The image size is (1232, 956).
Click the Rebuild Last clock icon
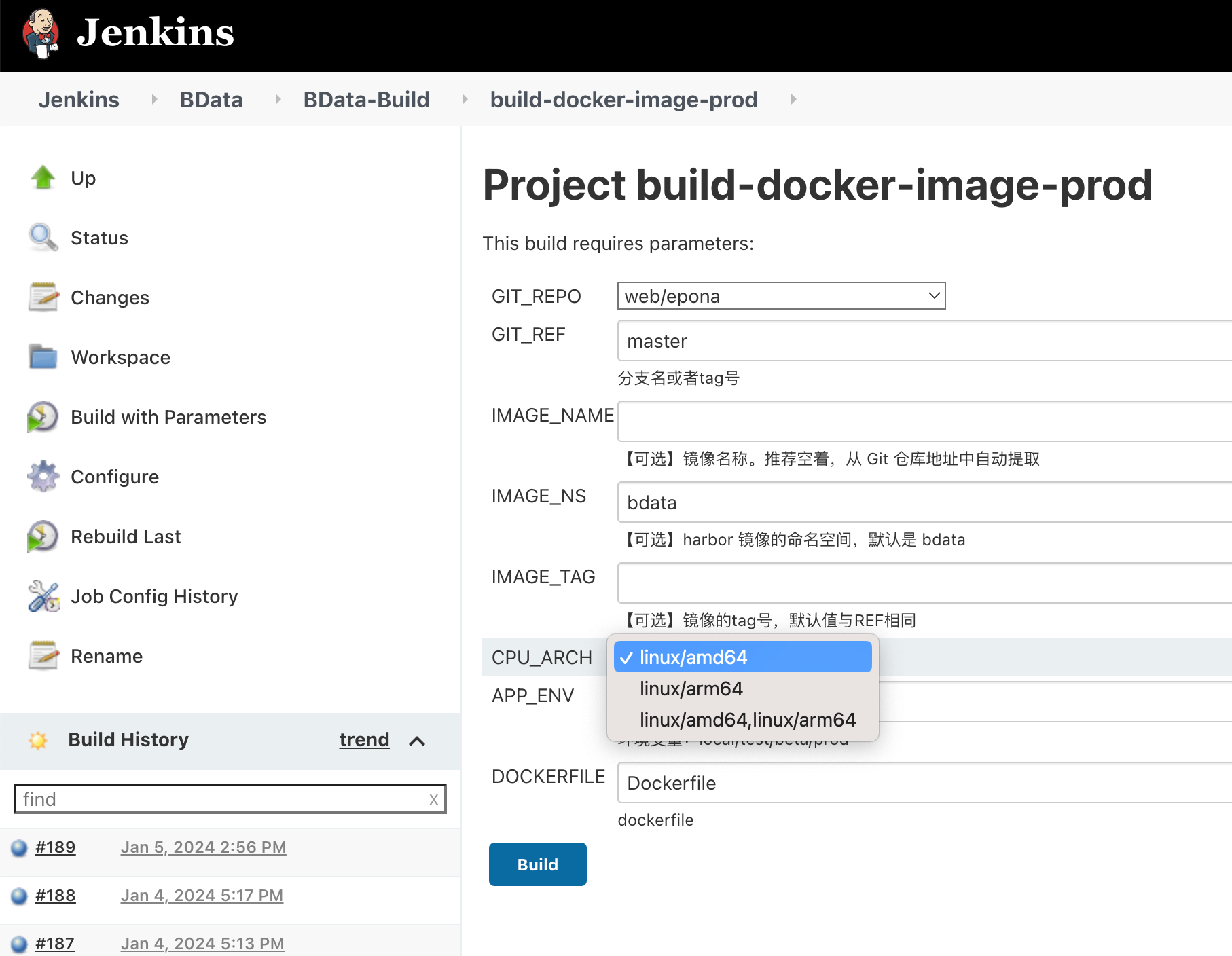pyautogui.click(x=43, y=536)
